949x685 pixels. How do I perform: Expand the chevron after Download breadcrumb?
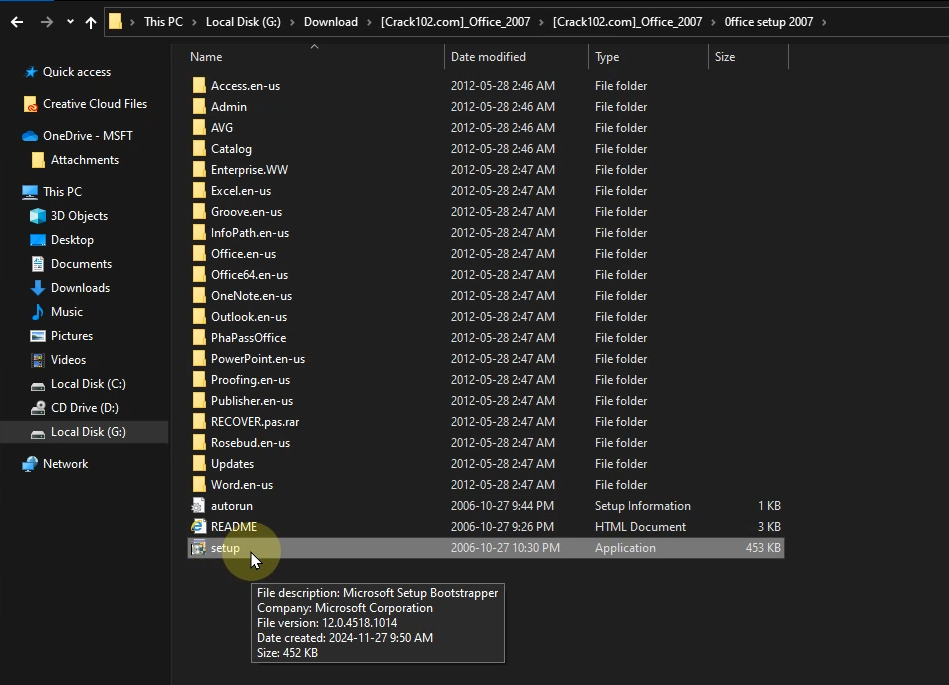pos(369,22)
